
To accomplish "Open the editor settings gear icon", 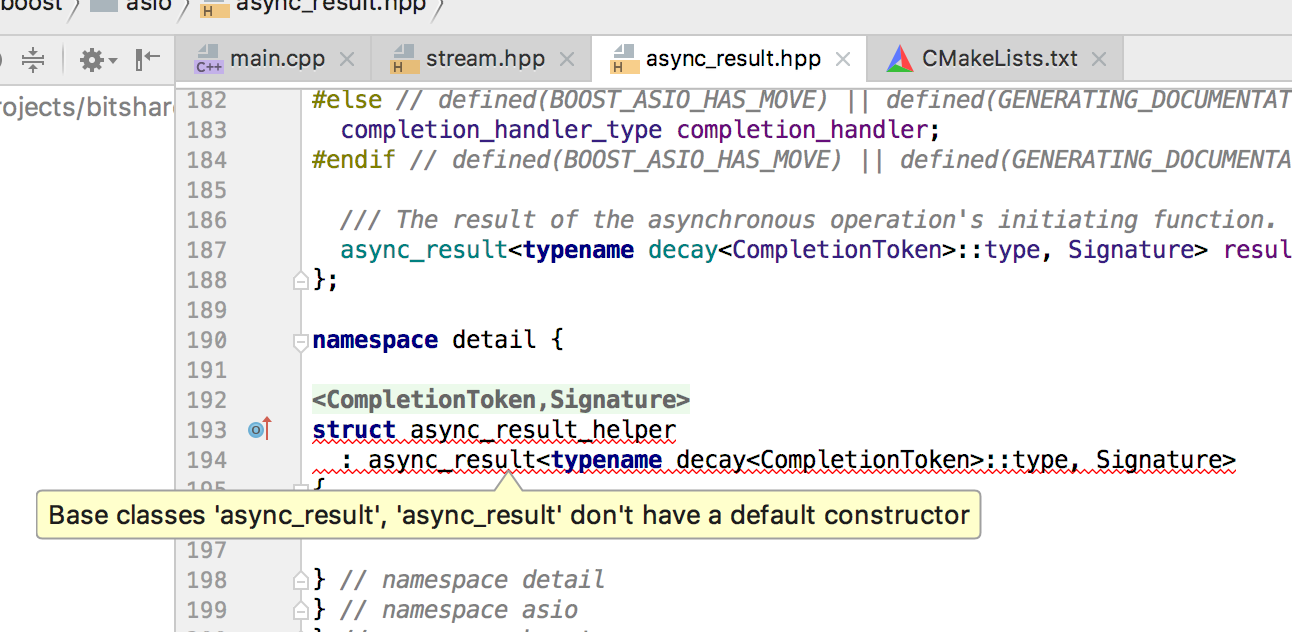I will (90, 58).
